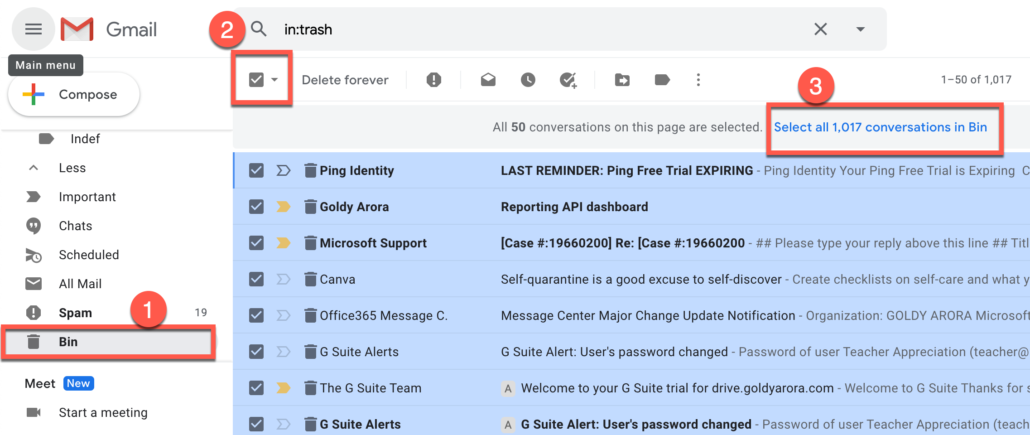Uncheck the G Suite Alerts checkbox below Office365
This screenshot has width=1030, height=435.
[256, 352]
